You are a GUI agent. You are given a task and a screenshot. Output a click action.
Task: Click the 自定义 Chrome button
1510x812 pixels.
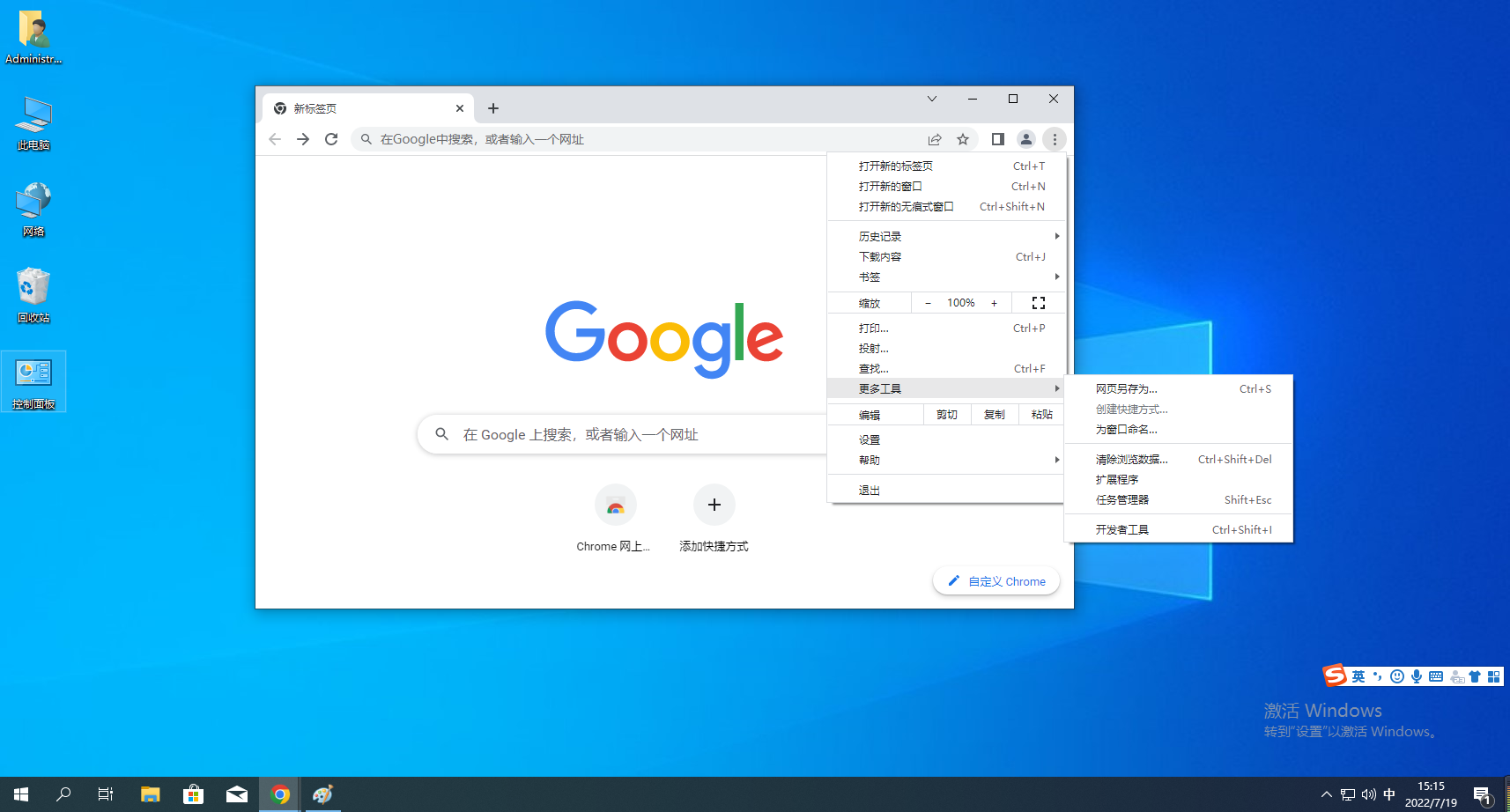(x=996, y=581)
